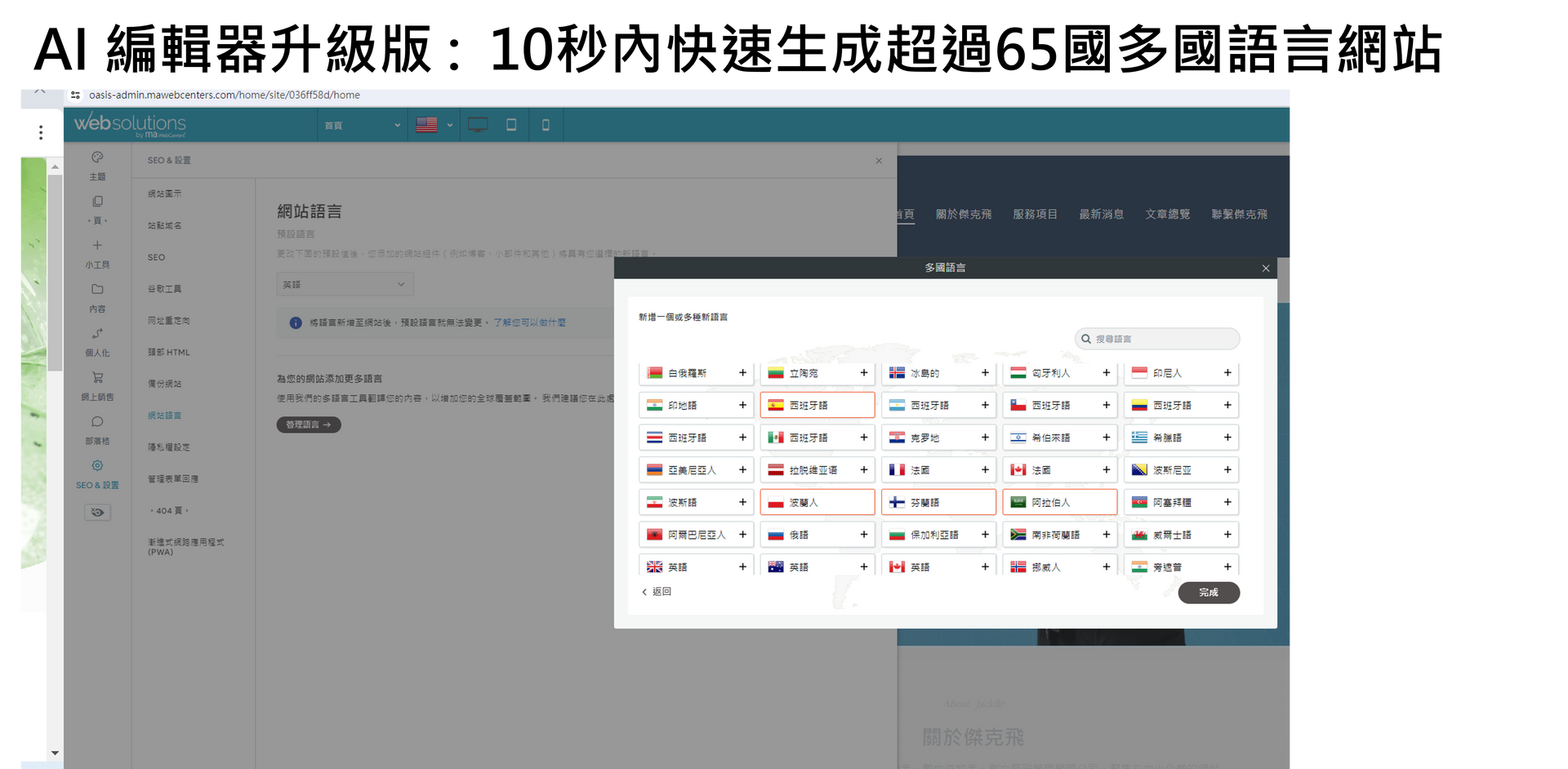Select the 波斯語 language card
The width and height of the screenshot is (1568, 769).
coord(696,502)
